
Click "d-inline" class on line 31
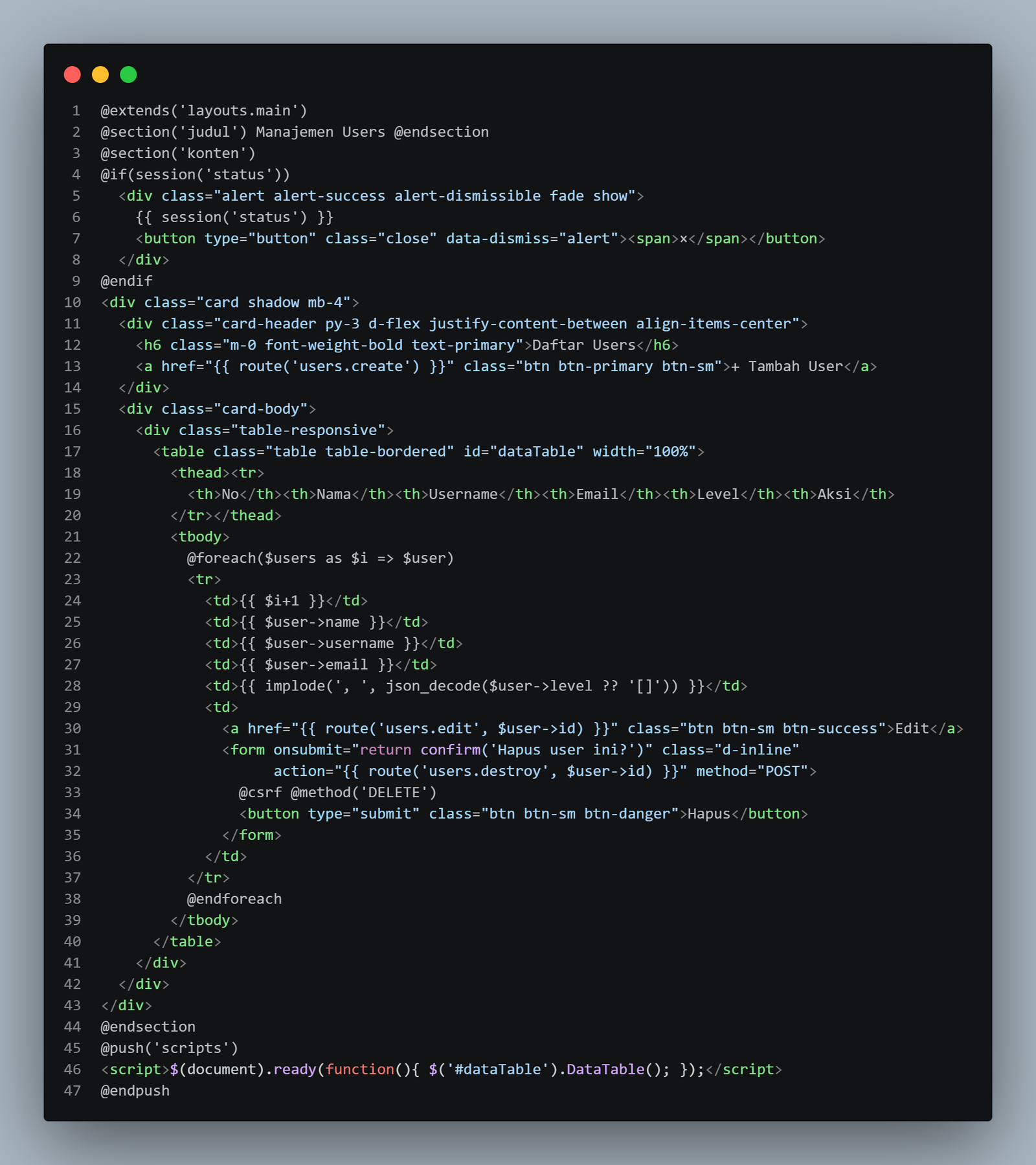click(756, 750)
